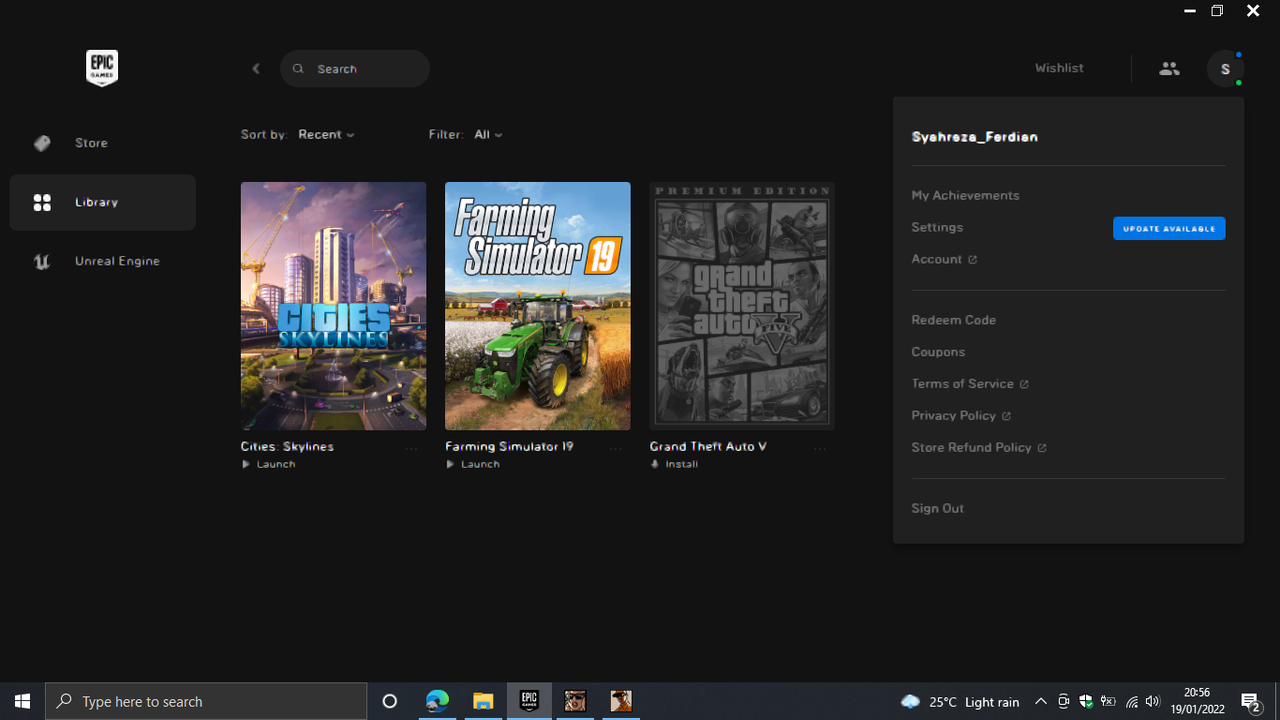1280x720 pixels.
Task: Click the Cities: Skylines title text
Action: coord(287,446)
